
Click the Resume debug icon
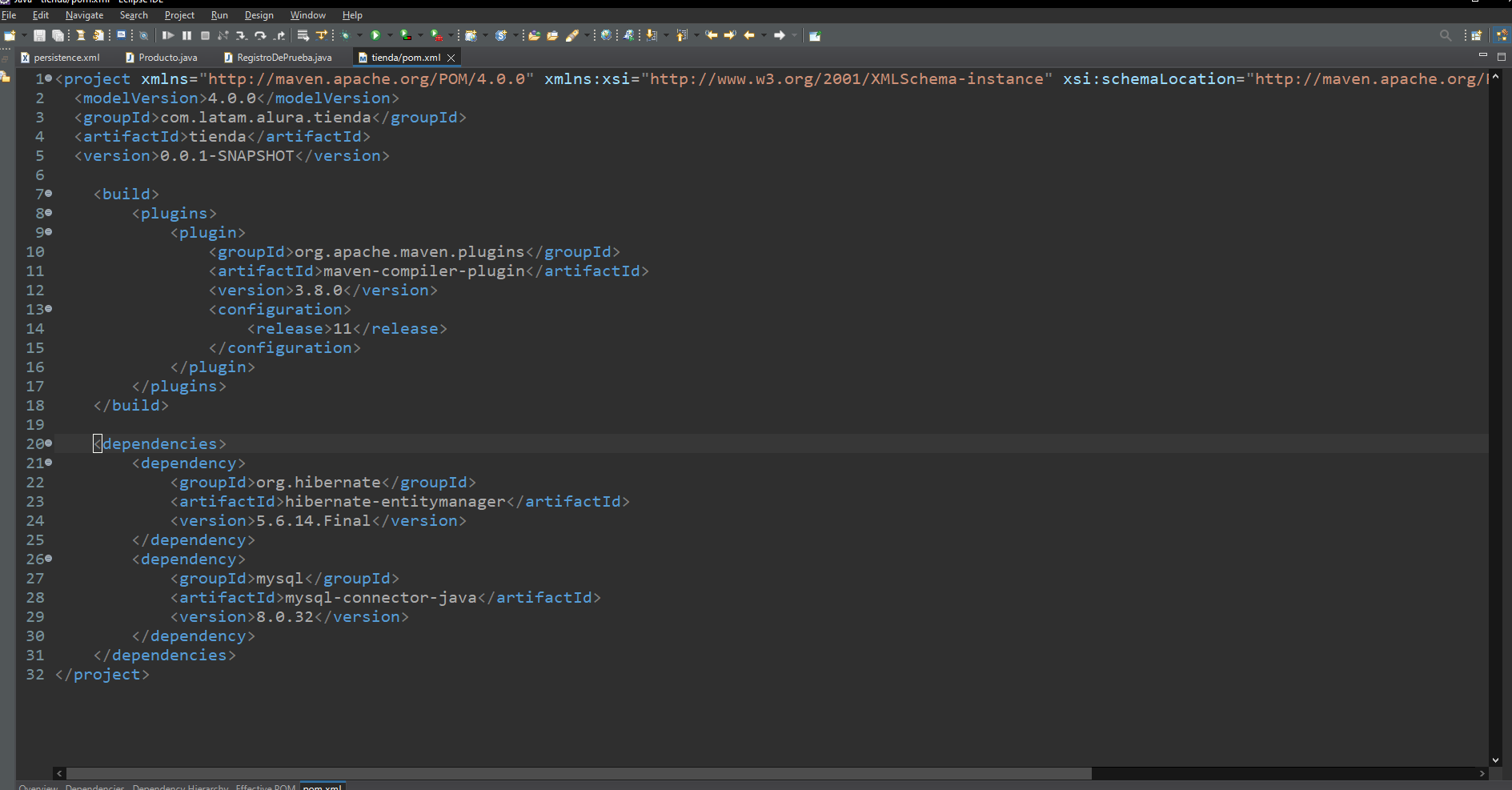coord(168,35)
